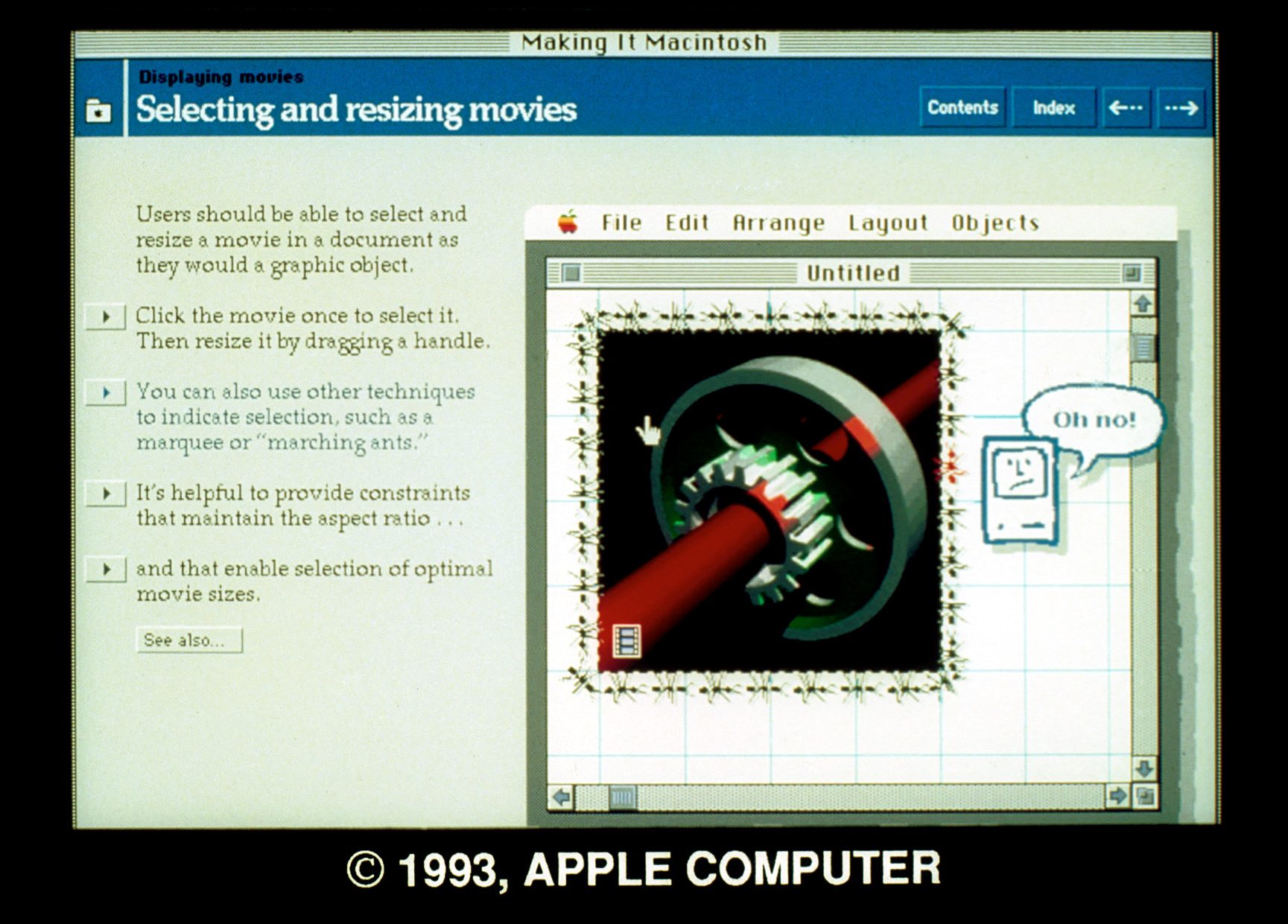Expand the "It's helpful to provide constraints" step

coord(106,494)
